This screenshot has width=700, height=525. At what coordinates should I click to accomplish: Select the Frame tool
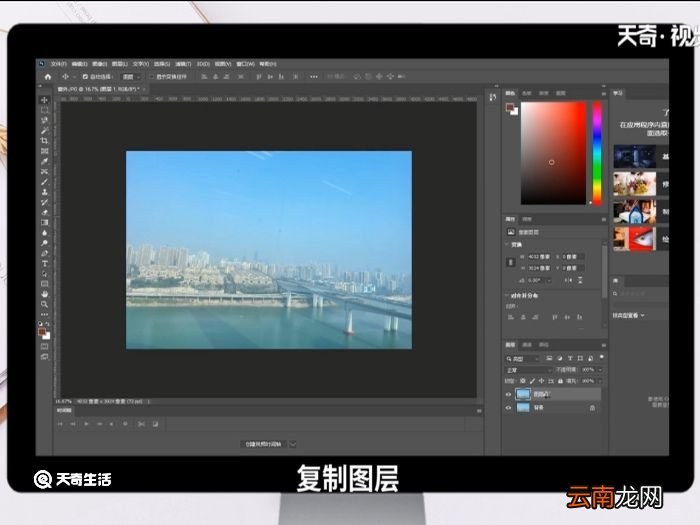[44, 151]
